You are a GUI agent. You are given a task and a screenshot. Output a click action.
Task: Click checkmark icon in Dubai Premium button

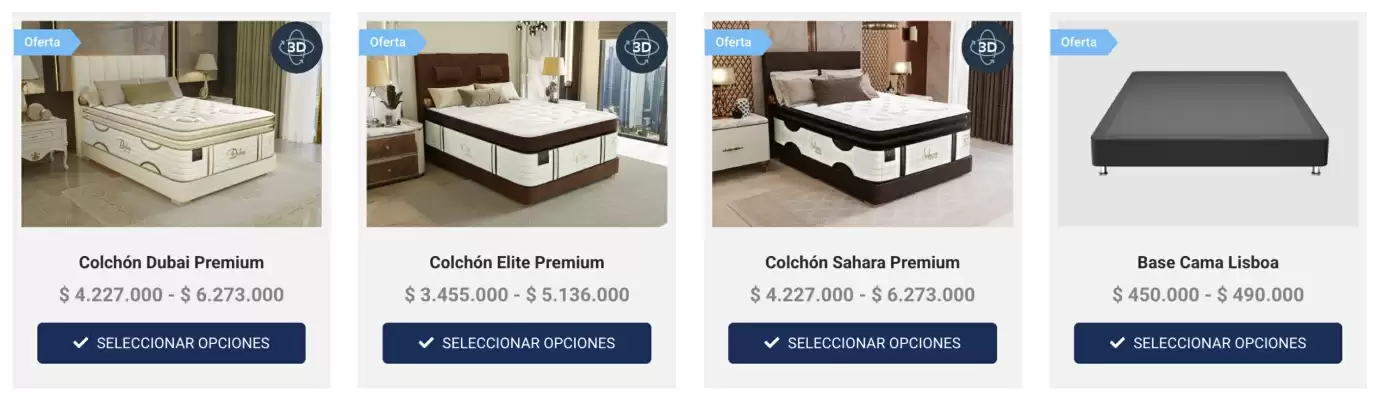[x=81, y=343]
